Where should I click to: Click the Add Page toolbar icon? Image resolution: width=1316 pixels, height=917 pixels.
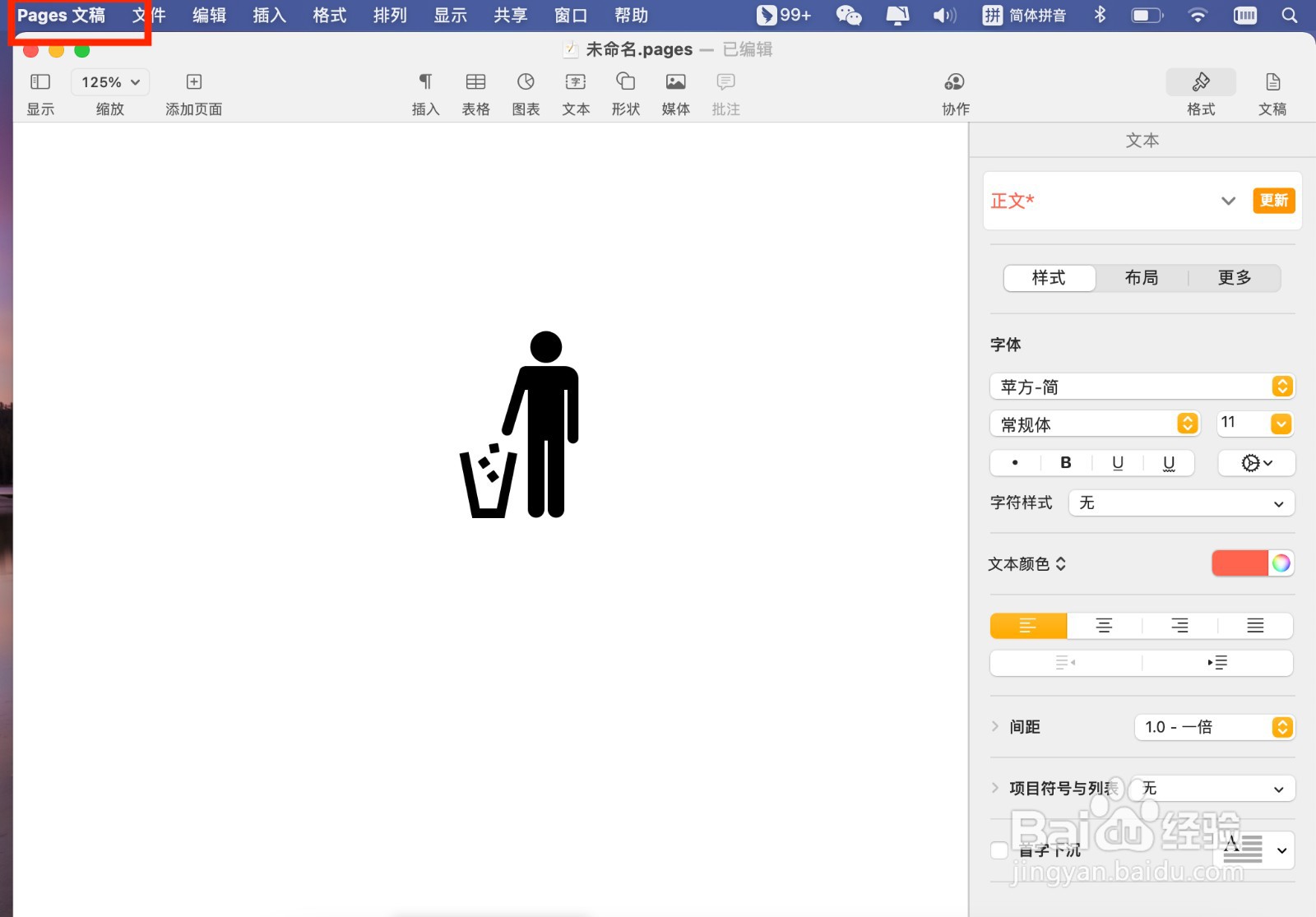[x=194, y=82]
